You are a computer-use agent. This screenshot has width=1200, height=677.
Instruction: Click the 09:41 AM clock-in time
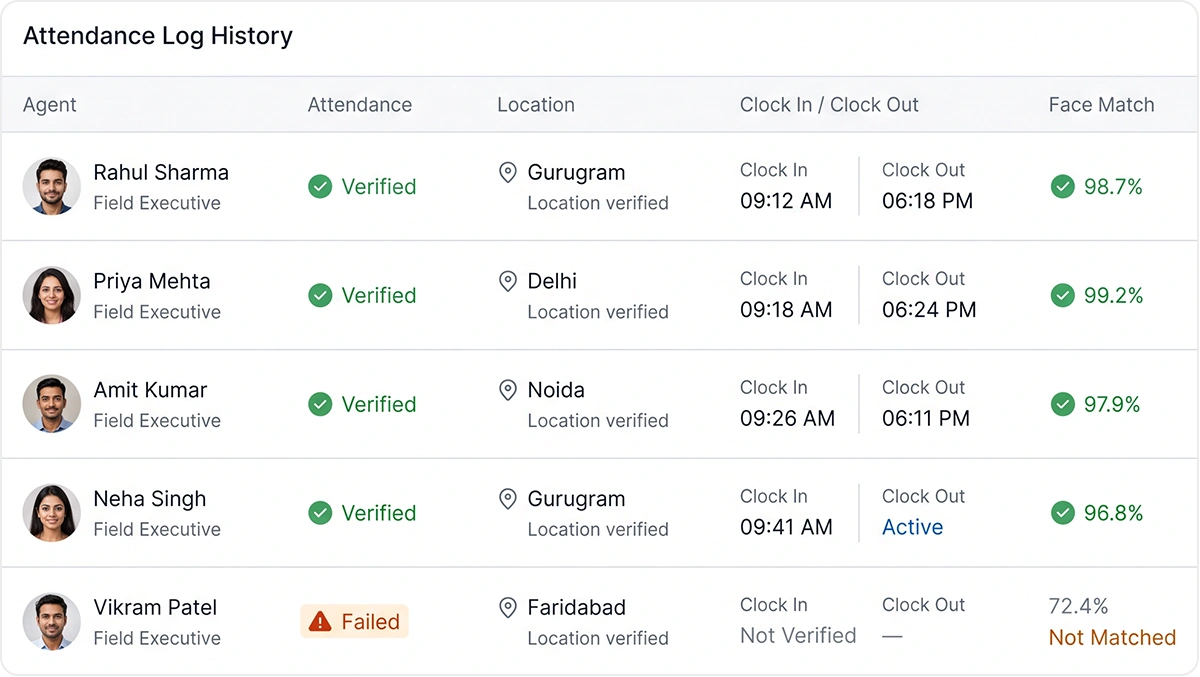point(786,527)
